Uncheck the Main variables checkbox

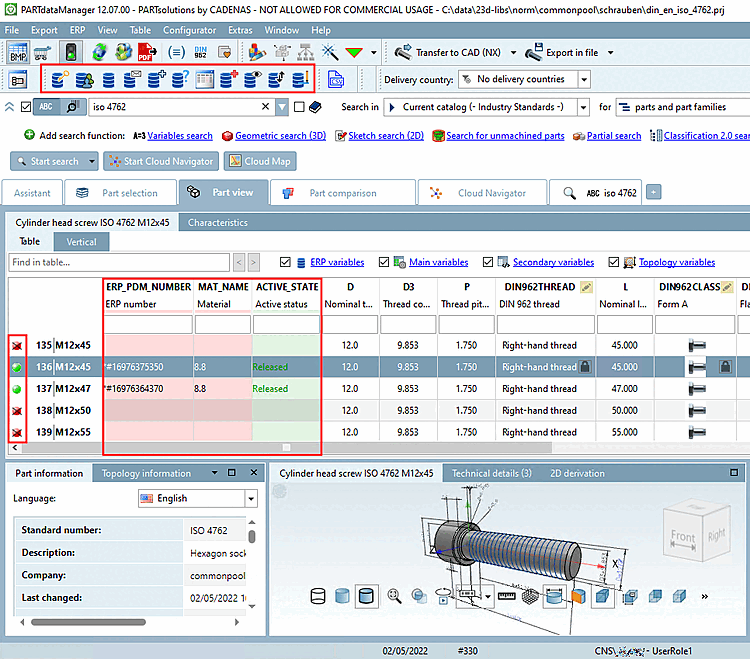tap(385, 262)
